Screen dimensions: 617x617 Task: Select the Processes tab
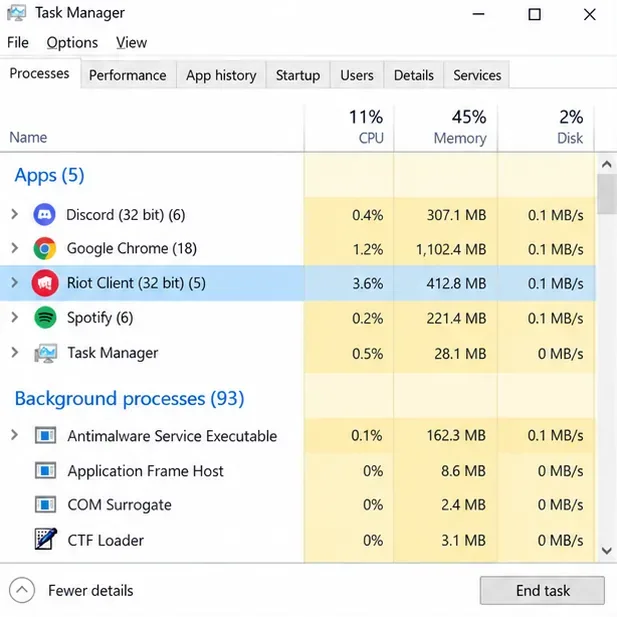(39, 74)
